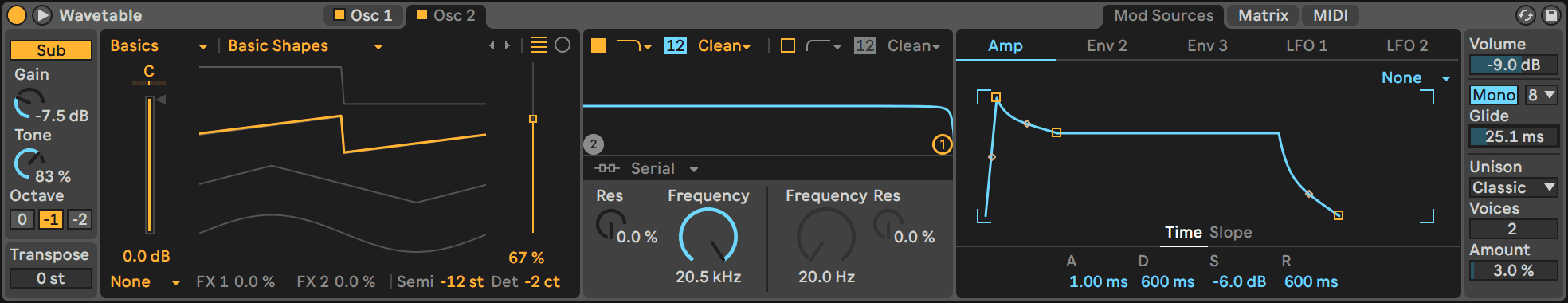The width and height of the screenshot is (1568, 303).
Task: Open the Basics wavetable category dropdown
Action: 159,46
